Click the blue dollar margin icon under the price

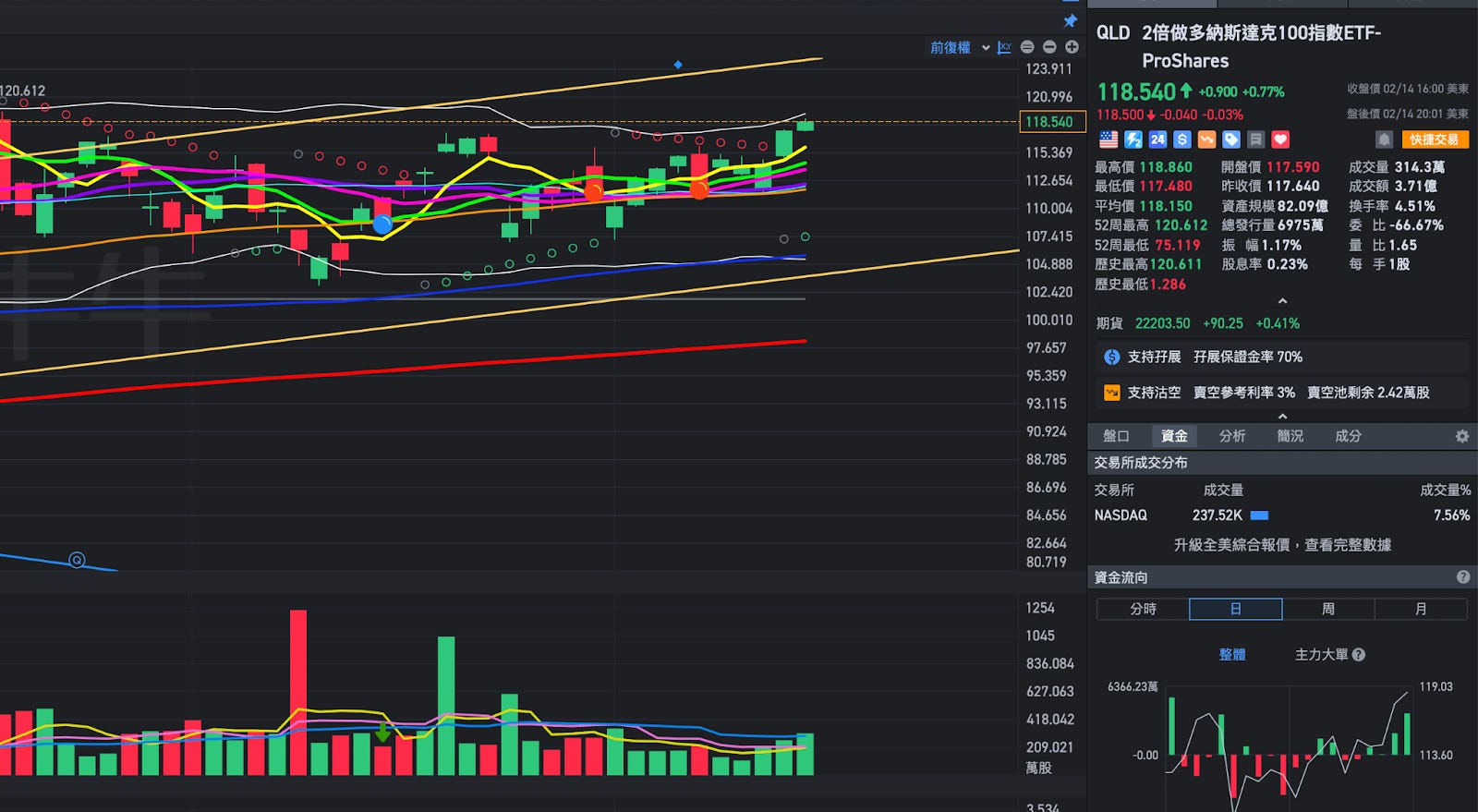click(1181, 139)
